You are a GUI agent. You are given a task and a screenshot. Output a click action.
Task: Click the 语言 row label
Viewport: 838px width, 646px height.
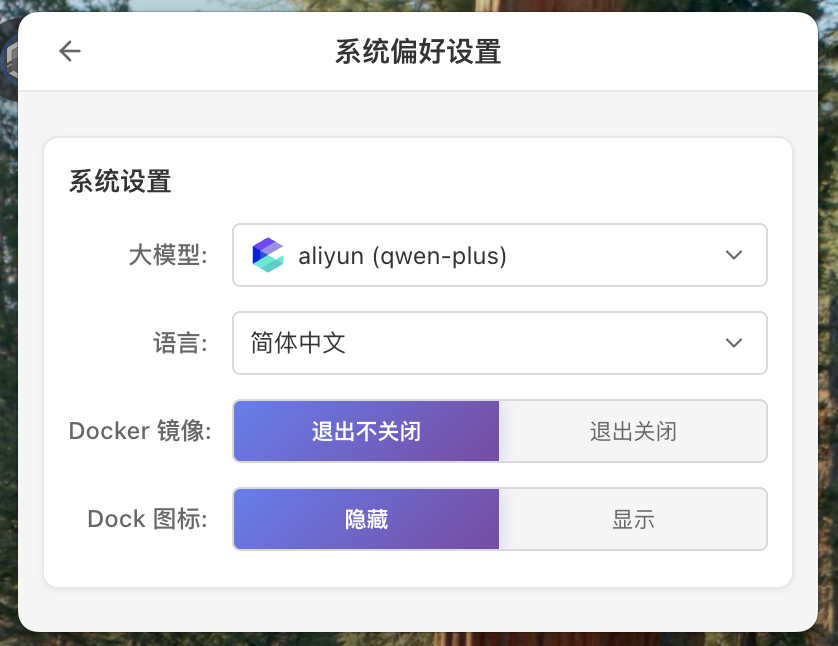coord(180,343)
